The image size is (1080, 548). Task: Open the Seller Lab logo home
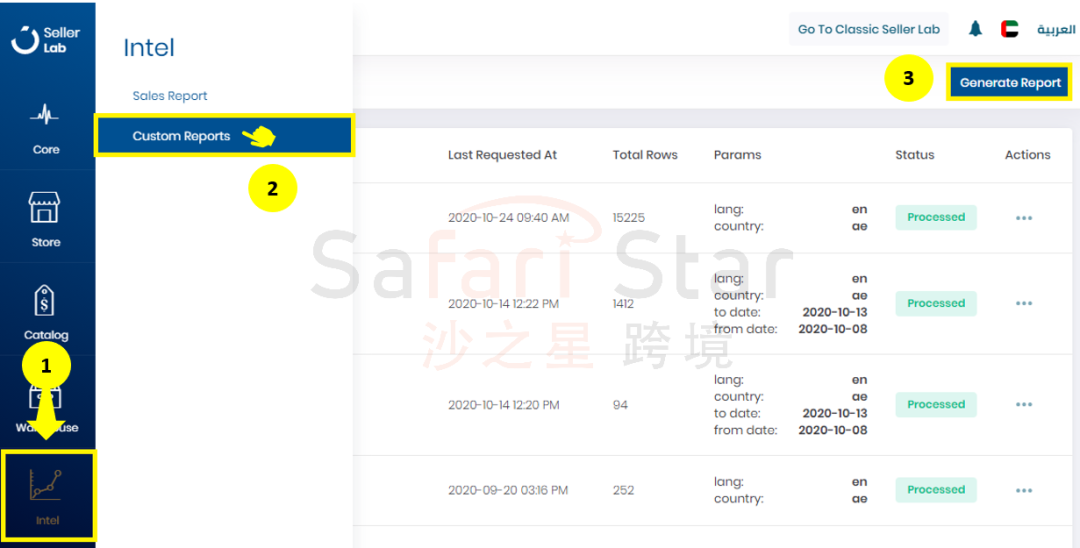(45, 40)
